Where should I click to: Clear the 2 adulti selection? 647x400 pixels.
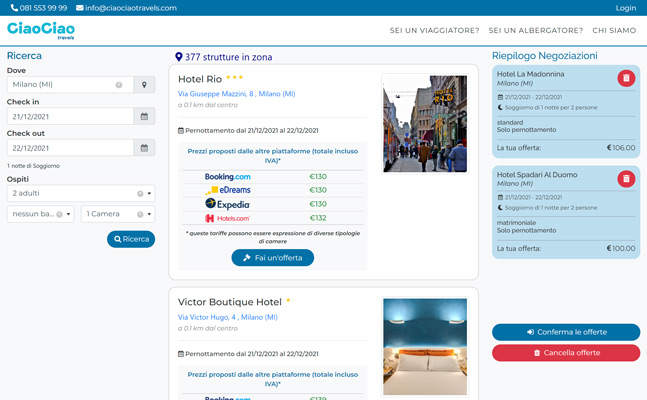[138, 193]
